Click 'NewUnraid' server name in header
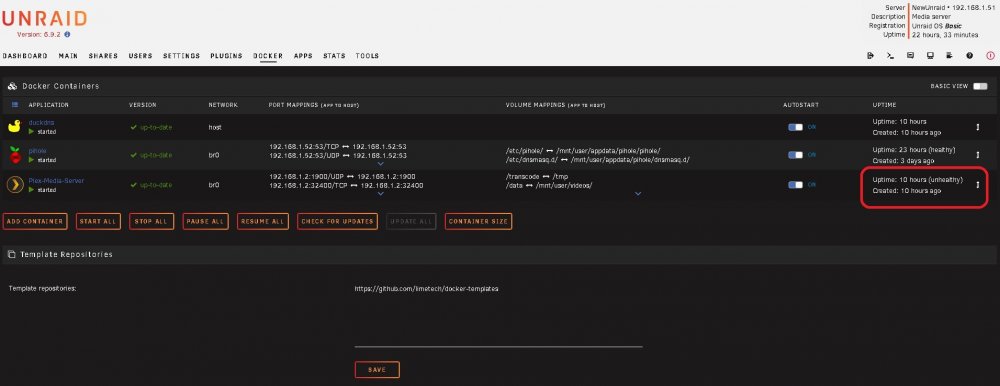1000x386 pixels. [928, 7]
